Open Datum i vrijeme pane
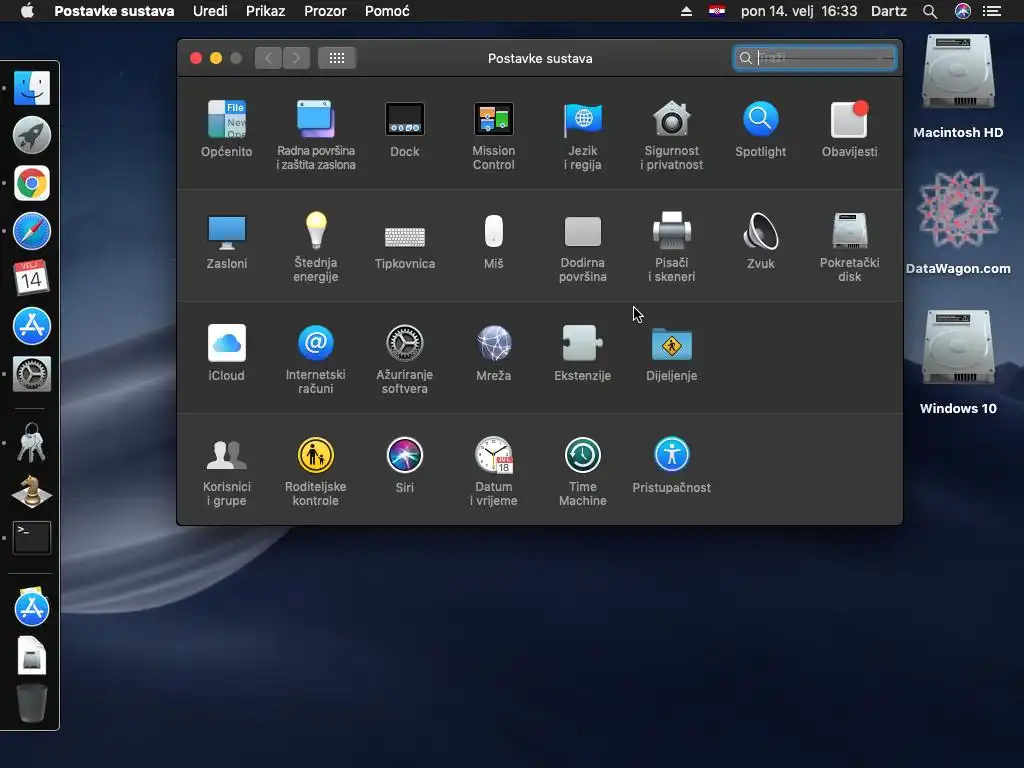 coord(494,472)
